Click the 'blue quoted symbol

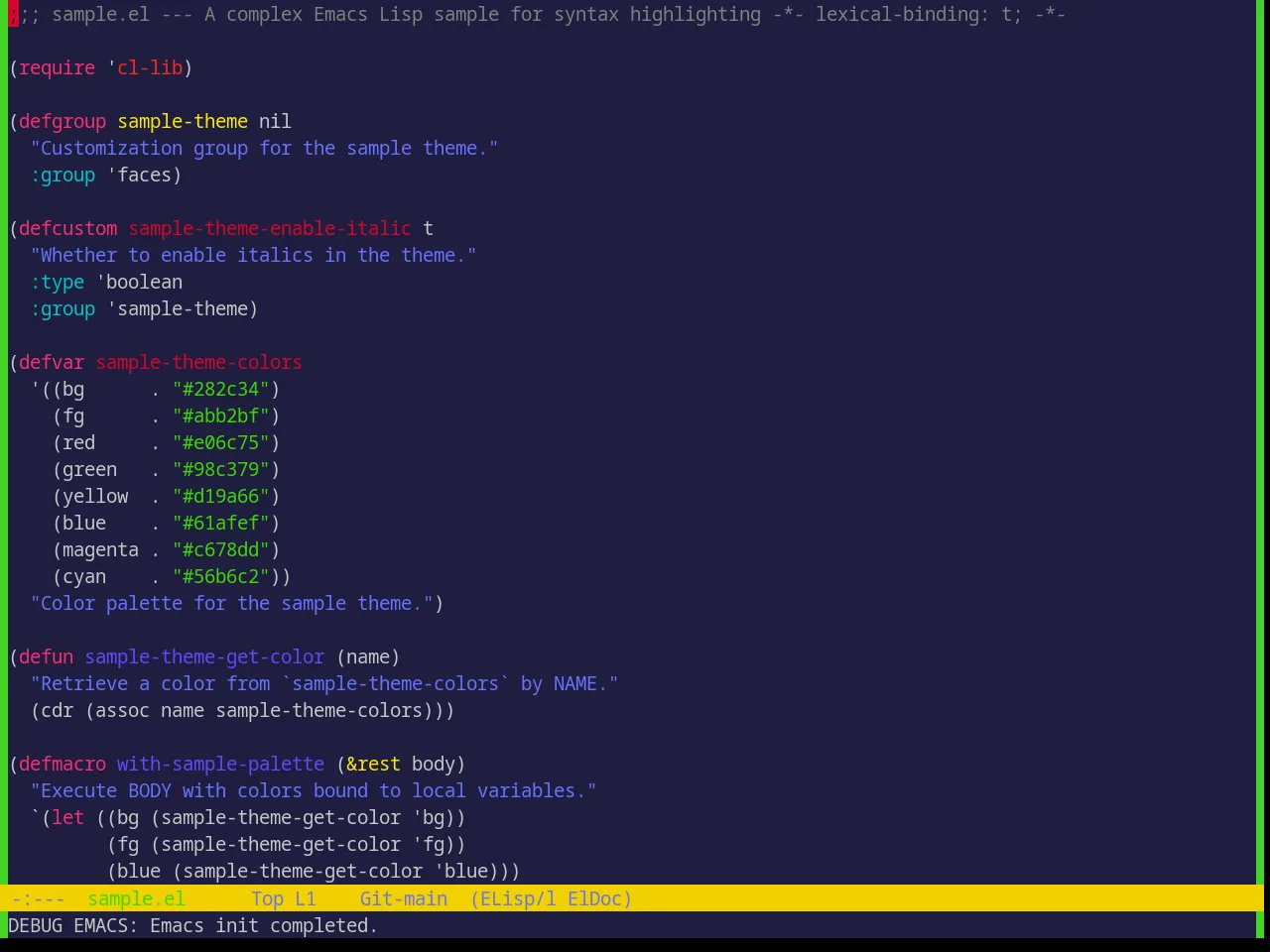point(461,871)
